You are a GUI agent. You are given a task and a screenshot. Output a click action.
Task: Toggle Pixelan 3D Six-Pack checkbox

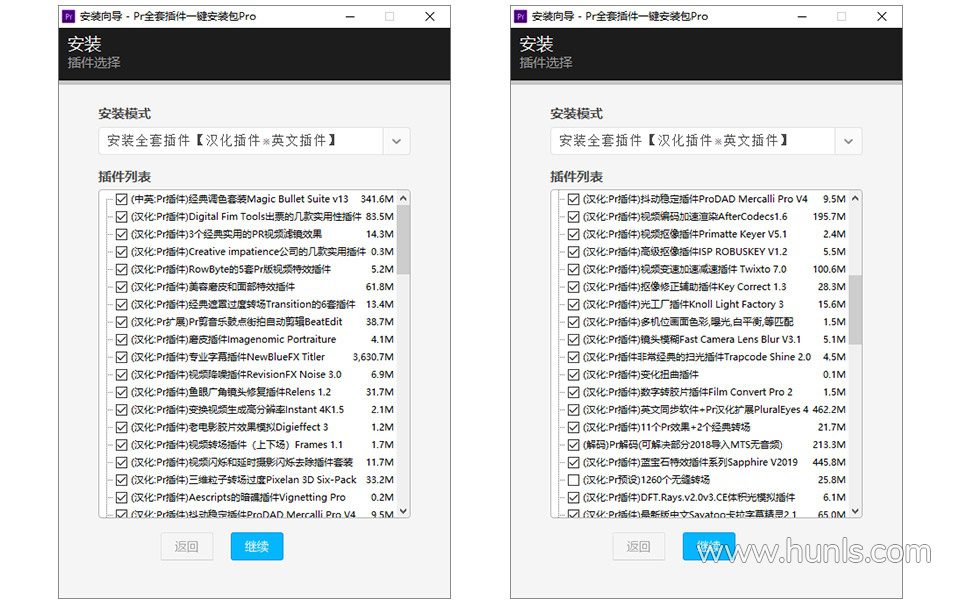pos(121,480)
